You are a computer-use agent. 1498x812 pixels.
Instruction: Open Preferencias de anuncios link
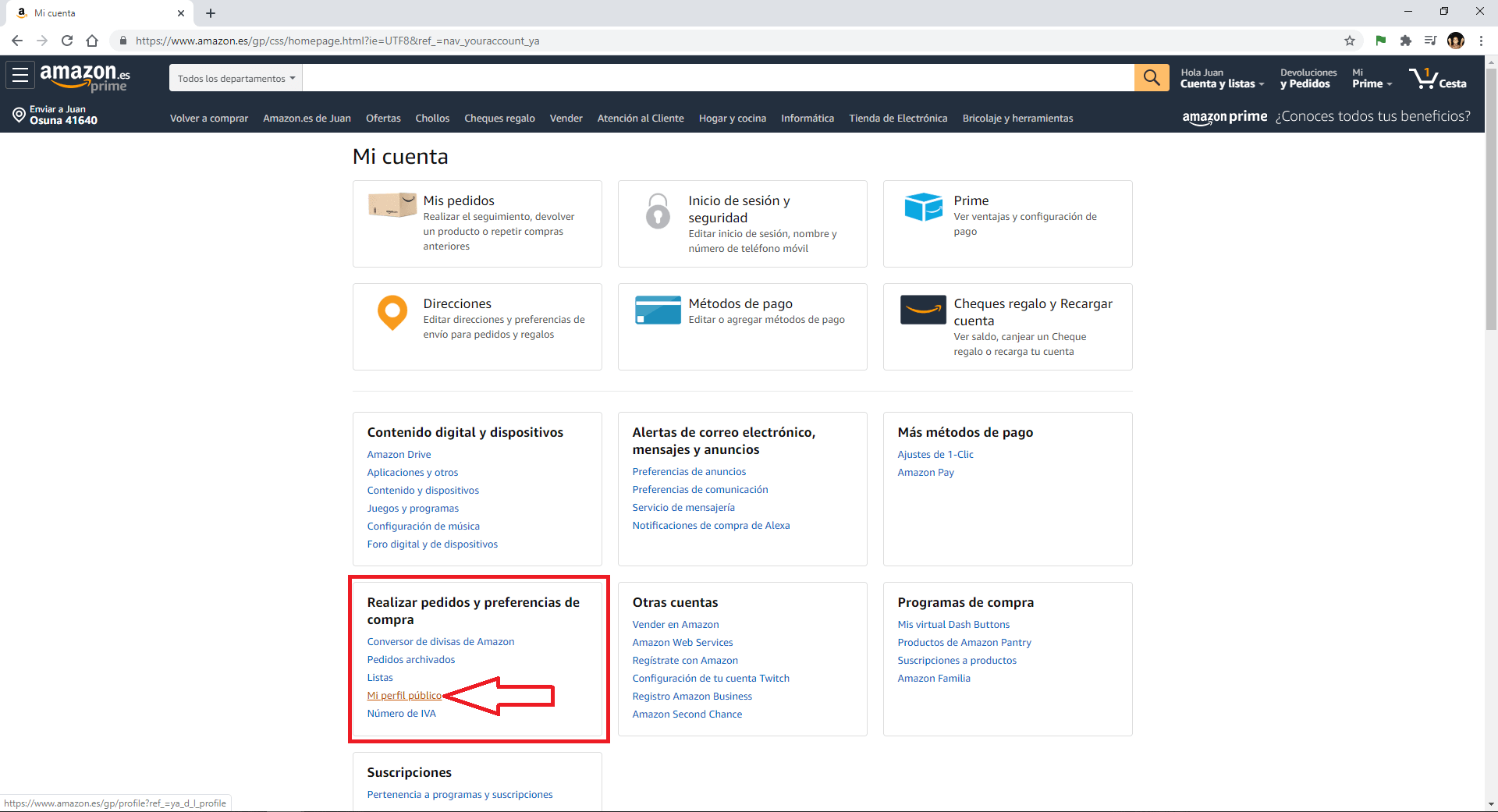click(x=689, y=472)
